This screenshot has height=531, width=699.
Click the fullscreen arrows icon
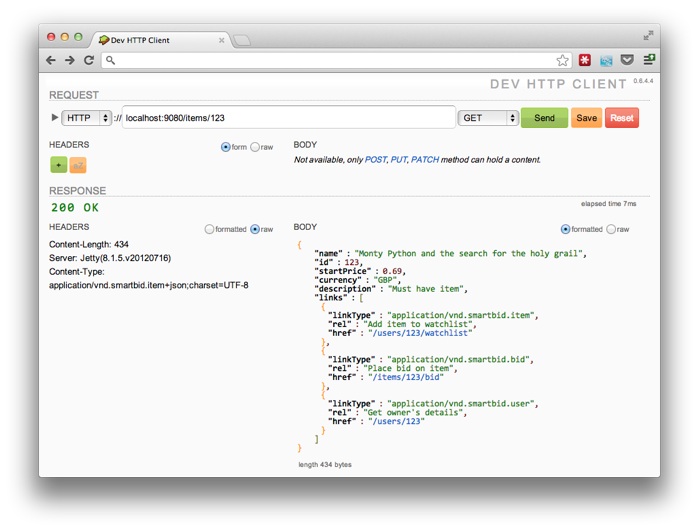(x=648, y=35)
